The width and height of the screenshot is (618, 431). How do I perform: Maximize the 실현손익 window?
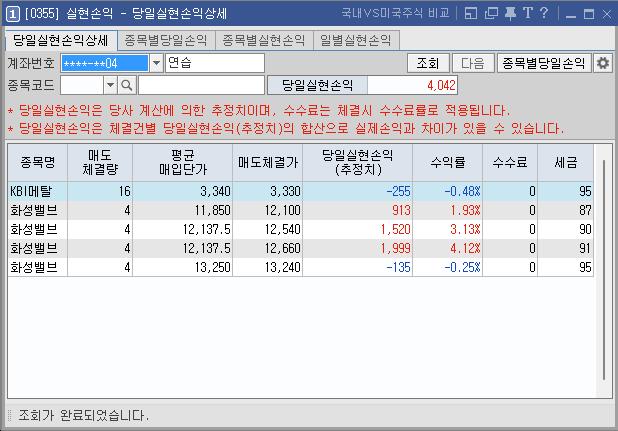(x=589, y=15)
